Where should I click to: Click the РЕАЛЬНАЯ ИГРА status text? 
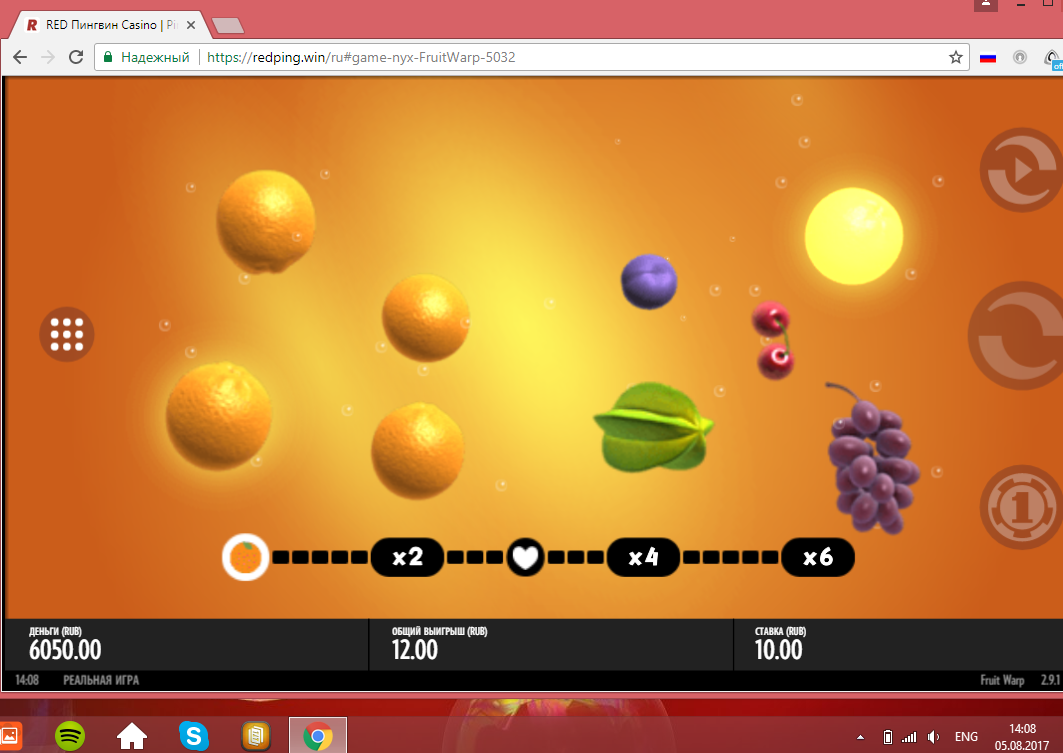click(x=101, y=680)
